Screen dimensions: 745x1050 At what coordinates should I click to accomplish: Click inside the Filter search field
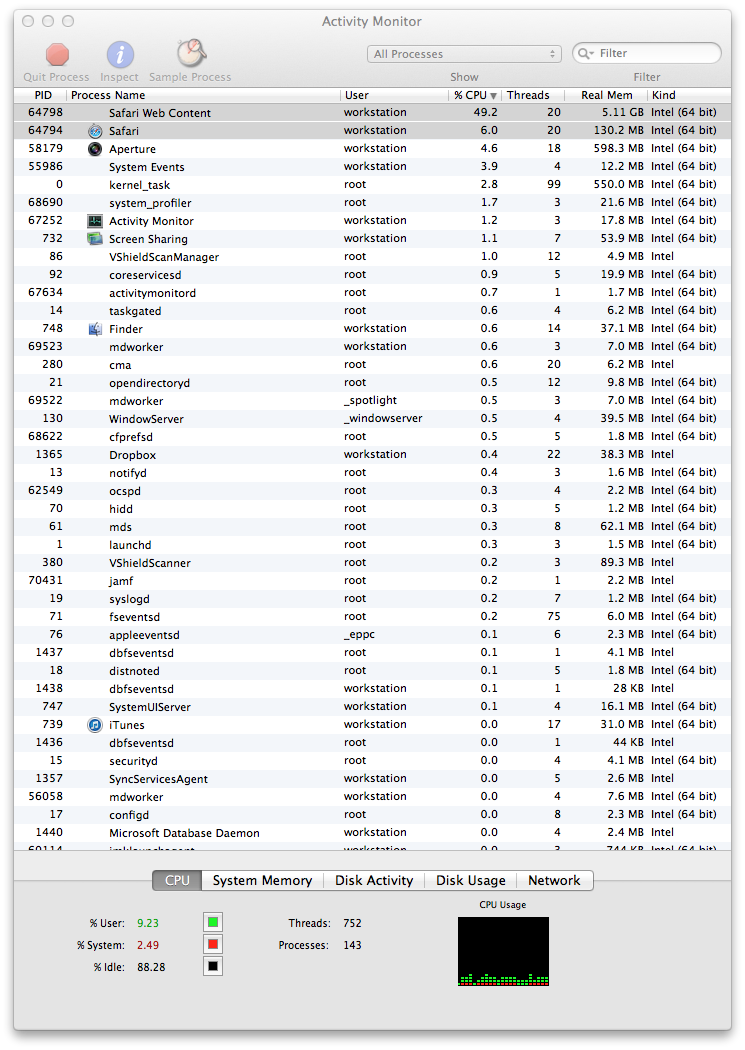[x=647, y=54]
